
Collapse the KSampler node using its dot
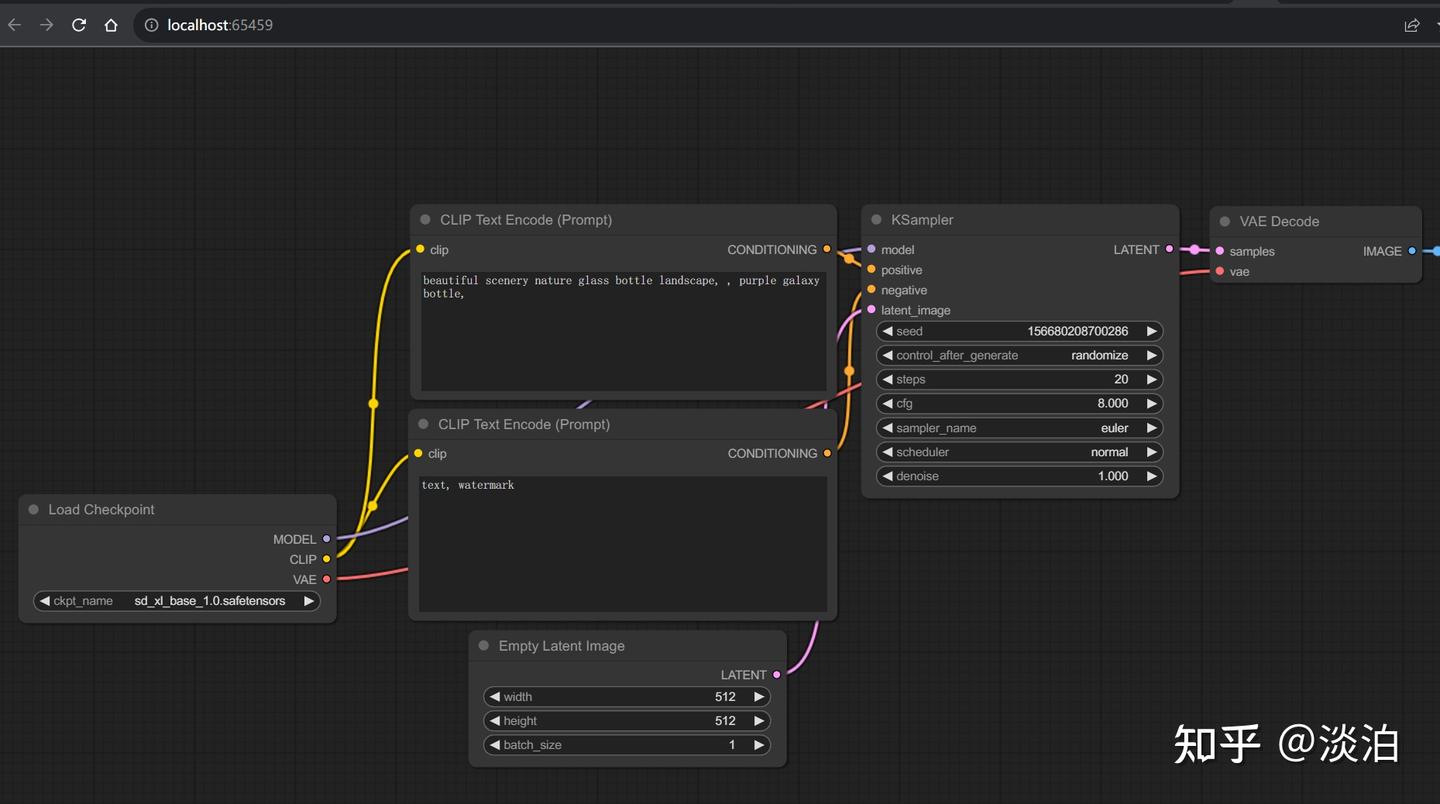(876, 220)
